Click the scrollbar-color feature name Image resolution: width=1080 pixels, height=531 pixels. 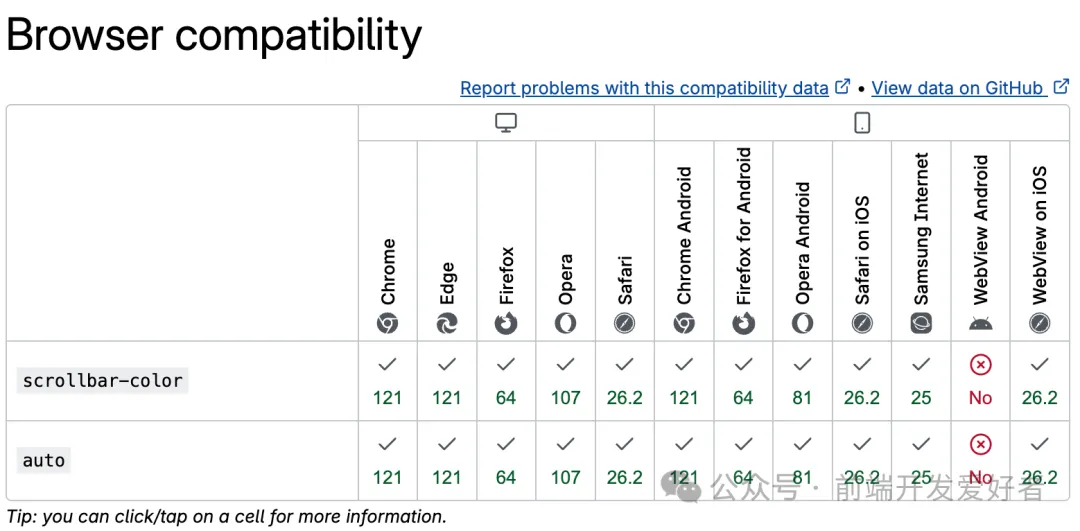coord(103,381)
